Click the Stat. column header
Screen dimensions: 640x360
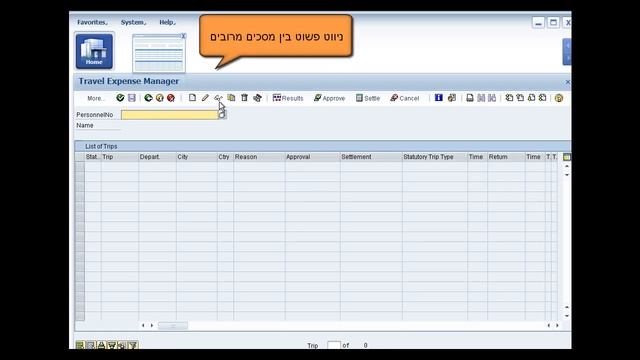tap(92, 157)
